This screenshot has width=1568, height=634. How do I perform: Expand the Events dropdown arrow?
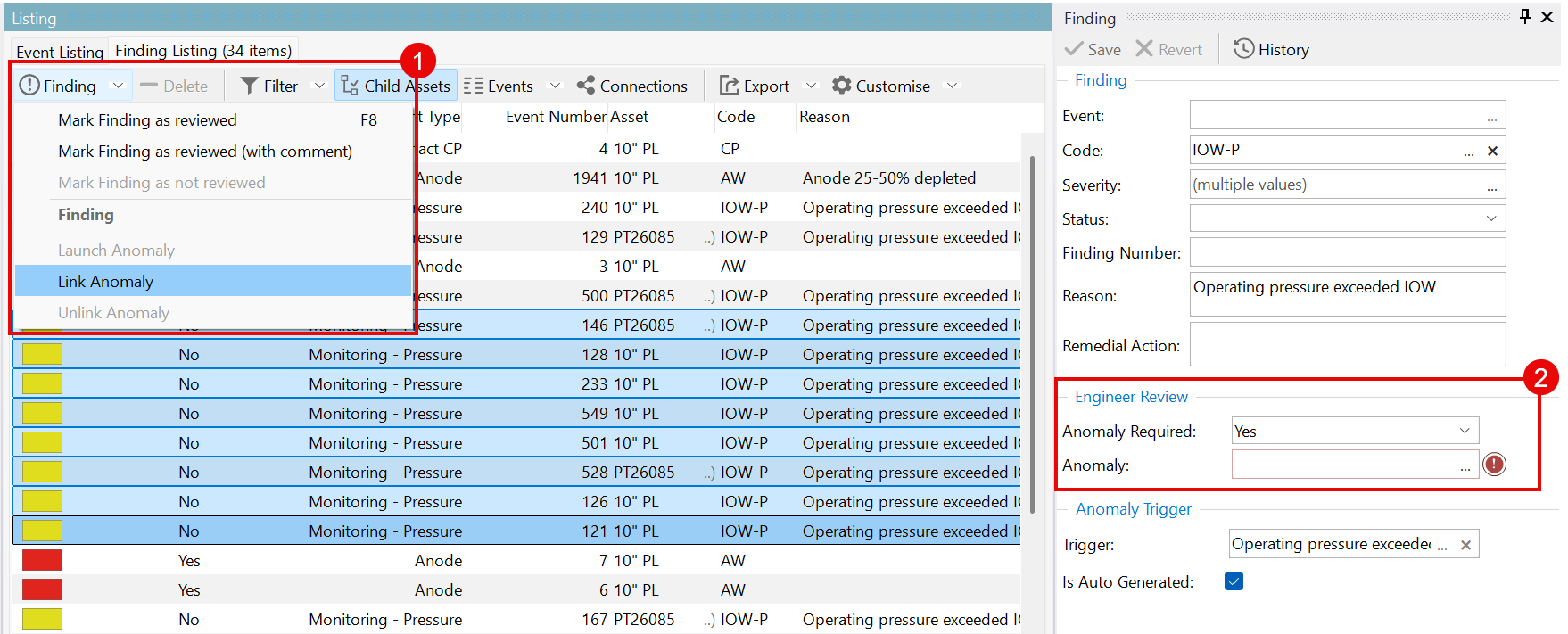coord(554,86)
